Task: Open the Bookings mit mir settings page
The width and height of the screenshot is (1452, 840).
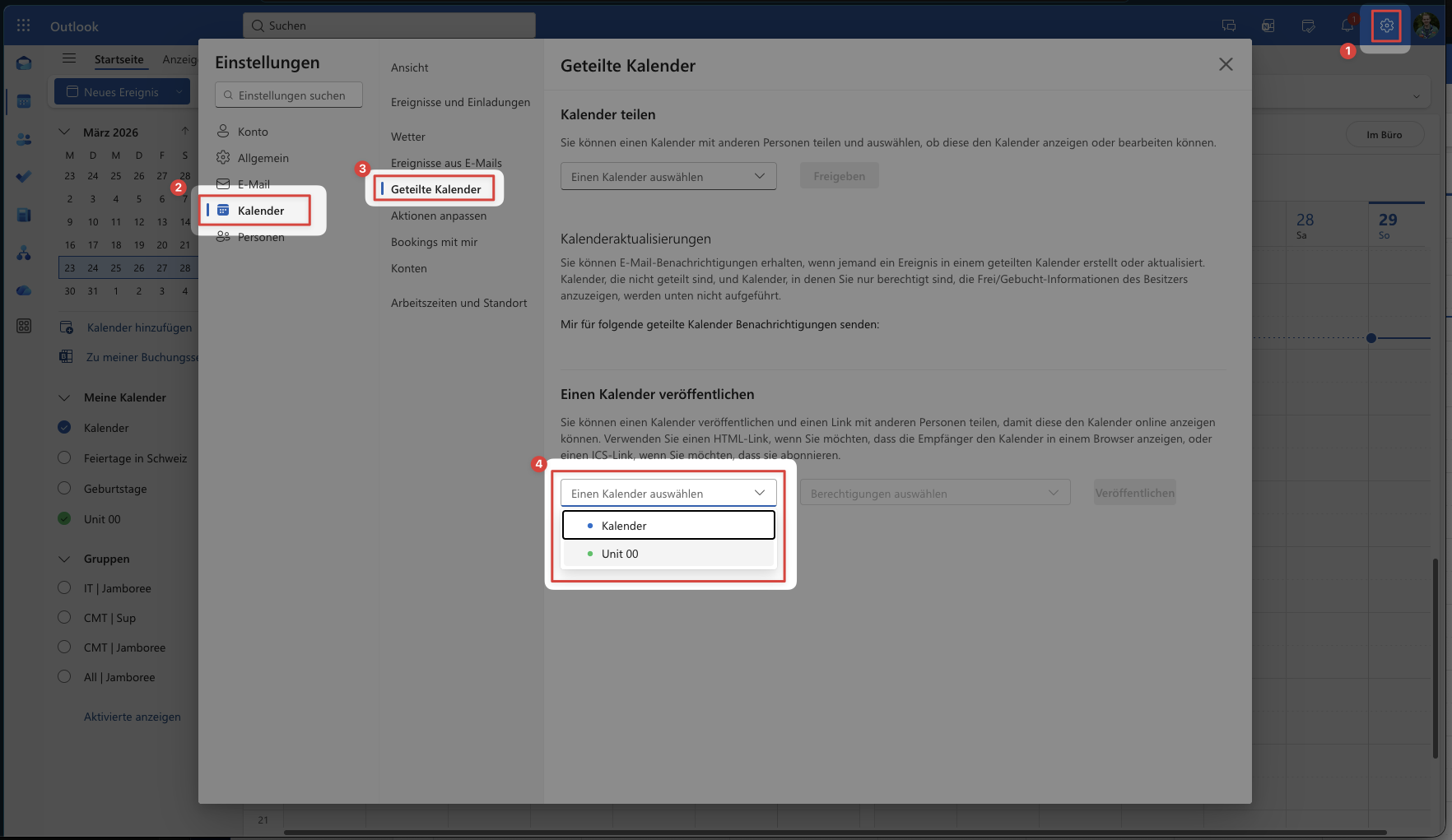Action: pos(435,242)
